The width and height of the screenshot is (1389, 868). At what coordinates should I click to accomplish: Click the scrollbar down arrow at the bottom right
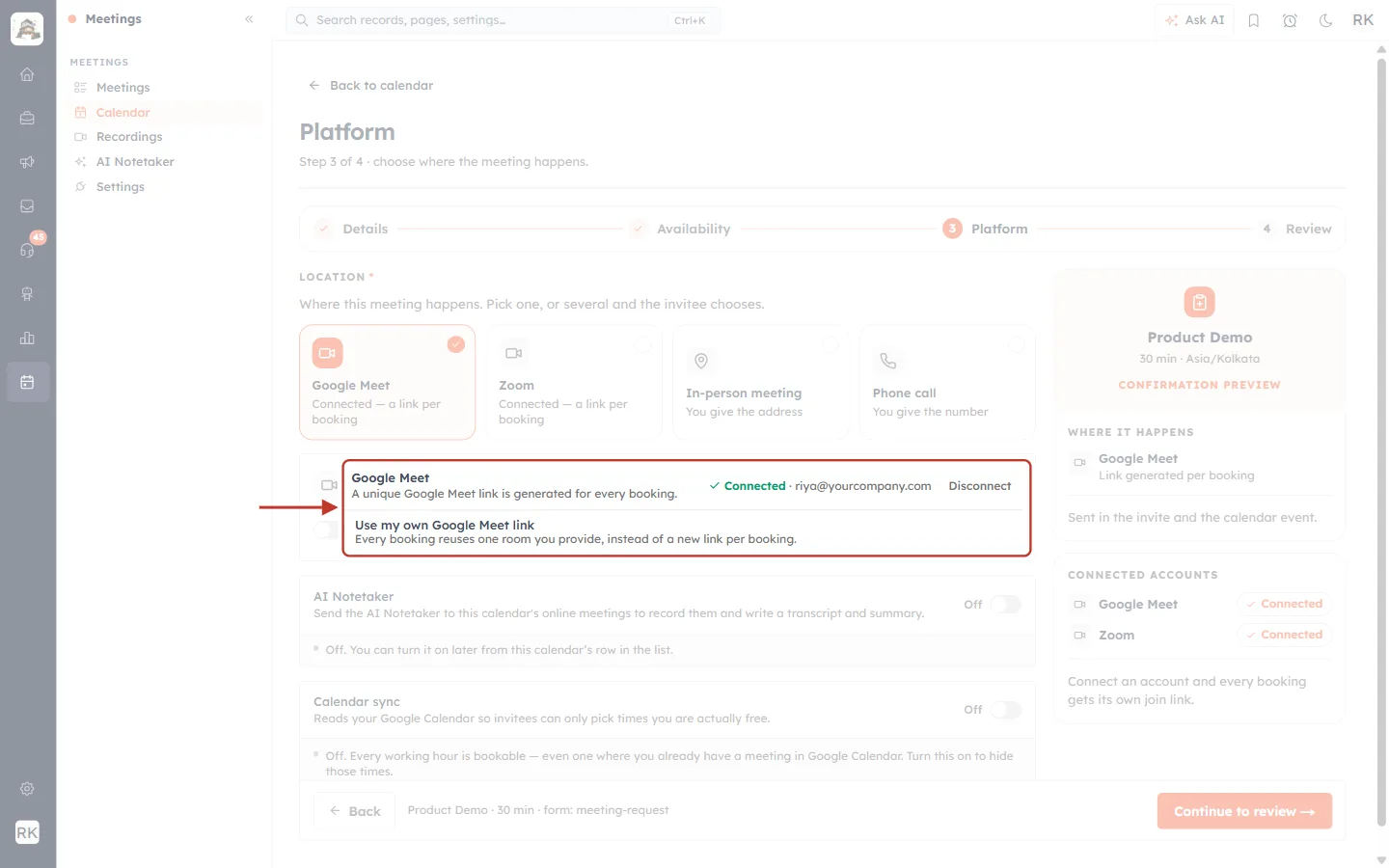1381,859
